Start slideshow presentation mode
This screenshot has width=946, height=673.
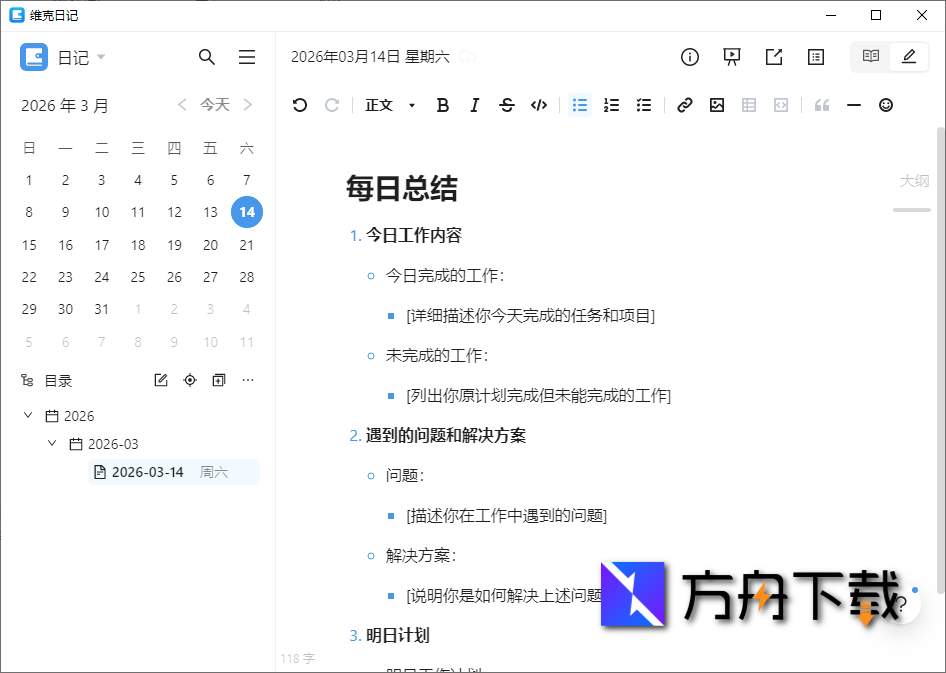(x=731, y=57)
